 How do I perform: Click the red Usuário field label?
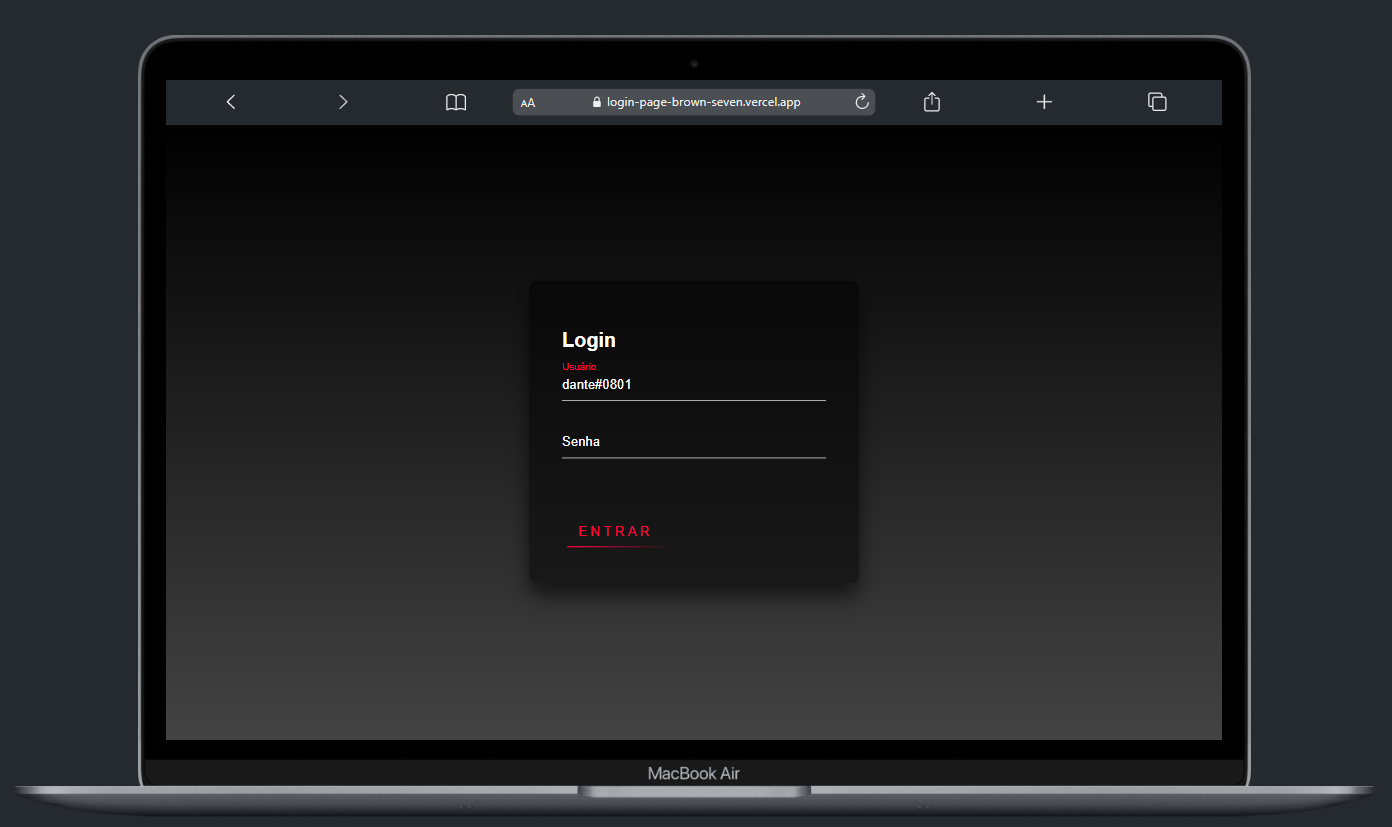pos(579,367)
